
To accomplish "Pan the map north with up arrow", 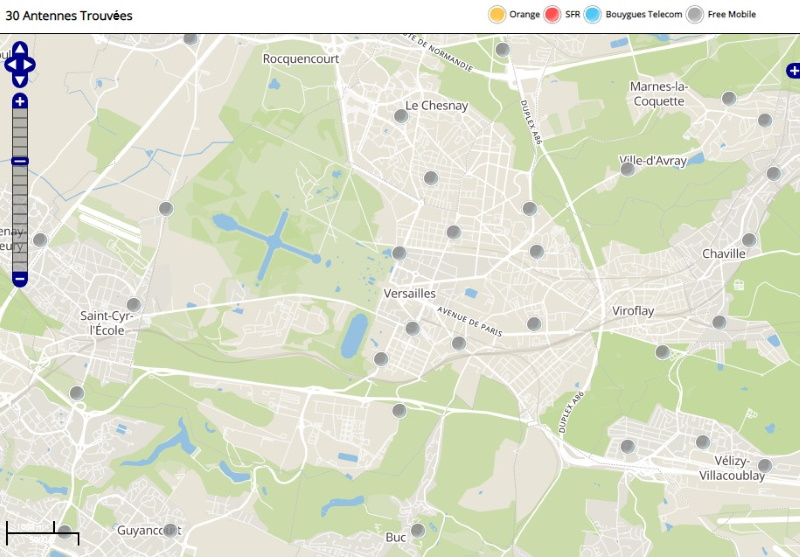I will click(20, 49).
